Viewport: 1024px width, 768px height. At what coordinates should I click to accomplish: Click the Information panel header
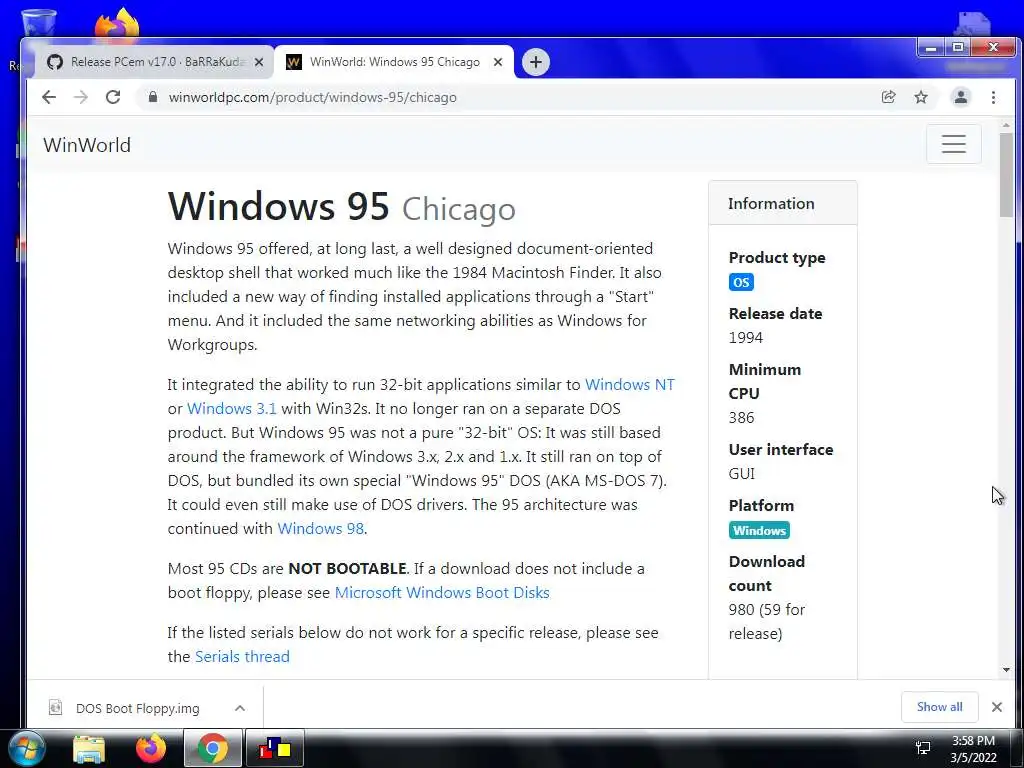pyautogui.click(x=782, y=203)
